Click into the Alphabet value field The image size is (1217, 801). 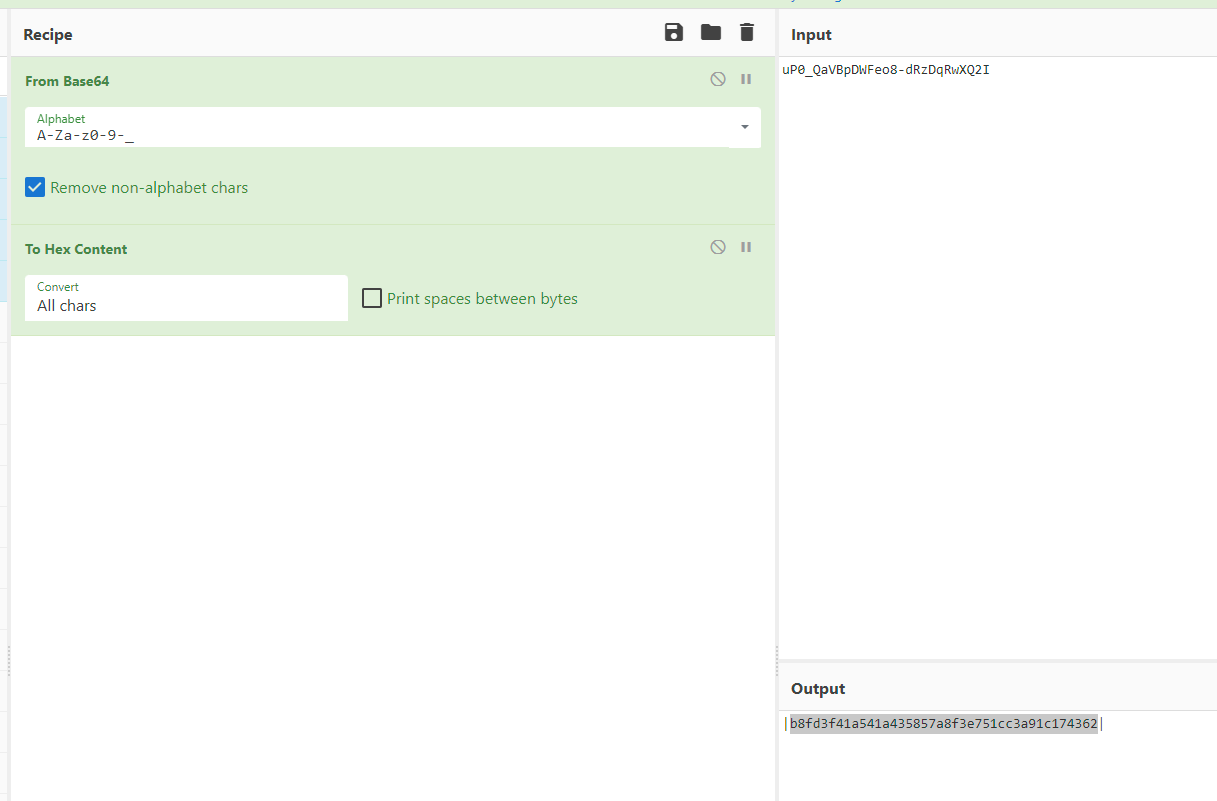(x=380, y=135)
